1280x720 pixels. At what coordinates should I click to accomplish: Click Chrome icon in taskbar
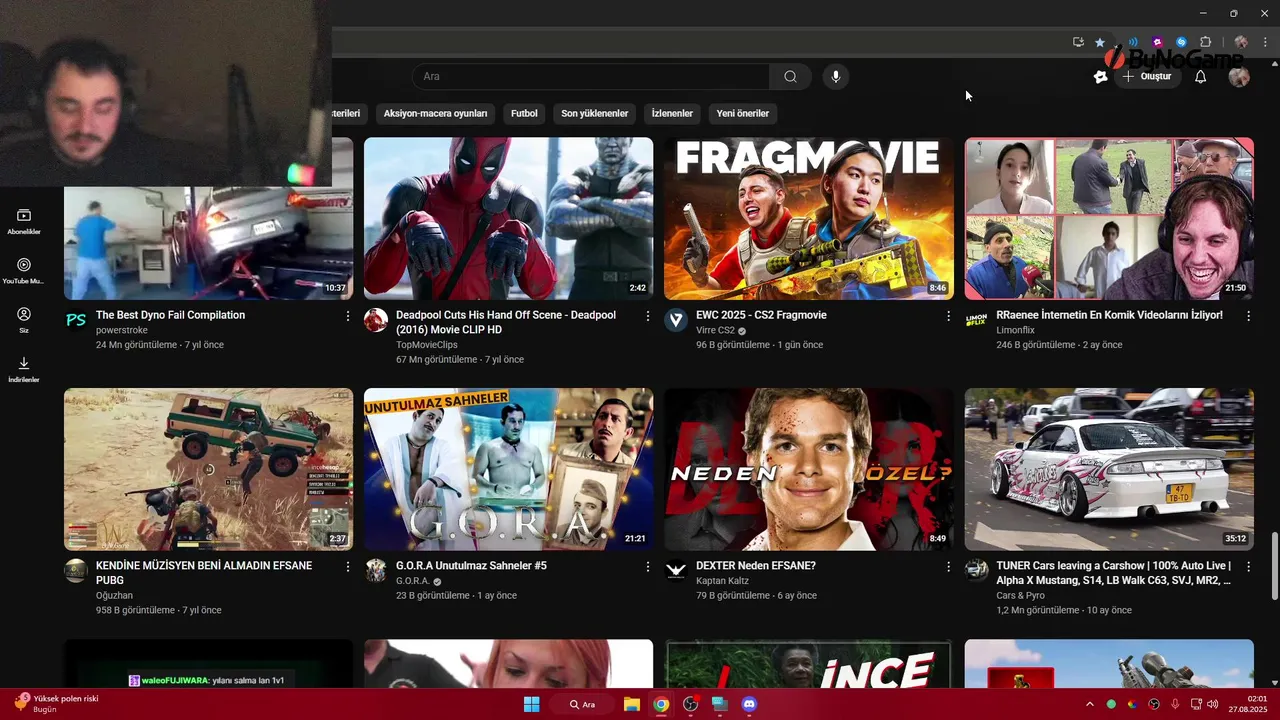(661, 704)
